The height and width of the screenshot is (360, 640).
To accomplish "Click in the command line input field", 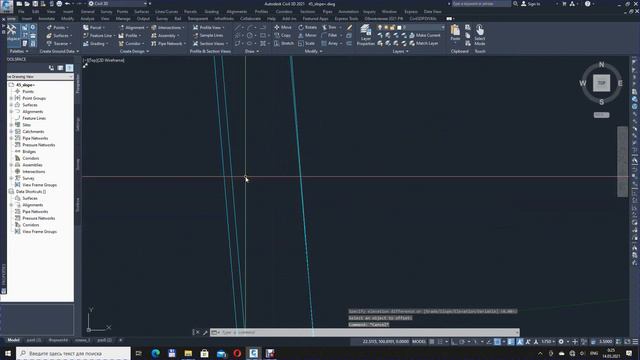I will click(364, 333).
